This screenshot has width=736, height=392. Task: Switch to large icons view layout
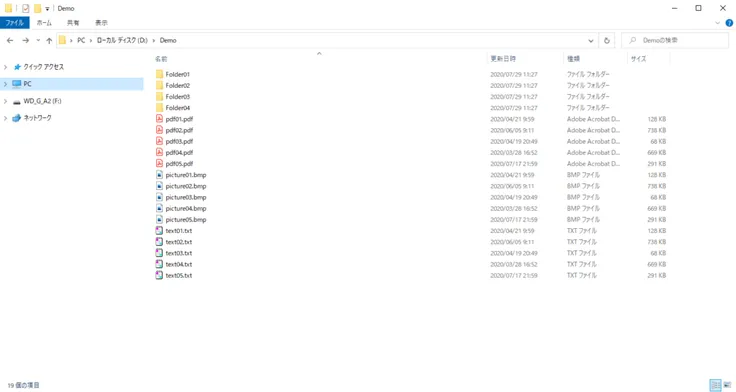[x=727, y=385]
